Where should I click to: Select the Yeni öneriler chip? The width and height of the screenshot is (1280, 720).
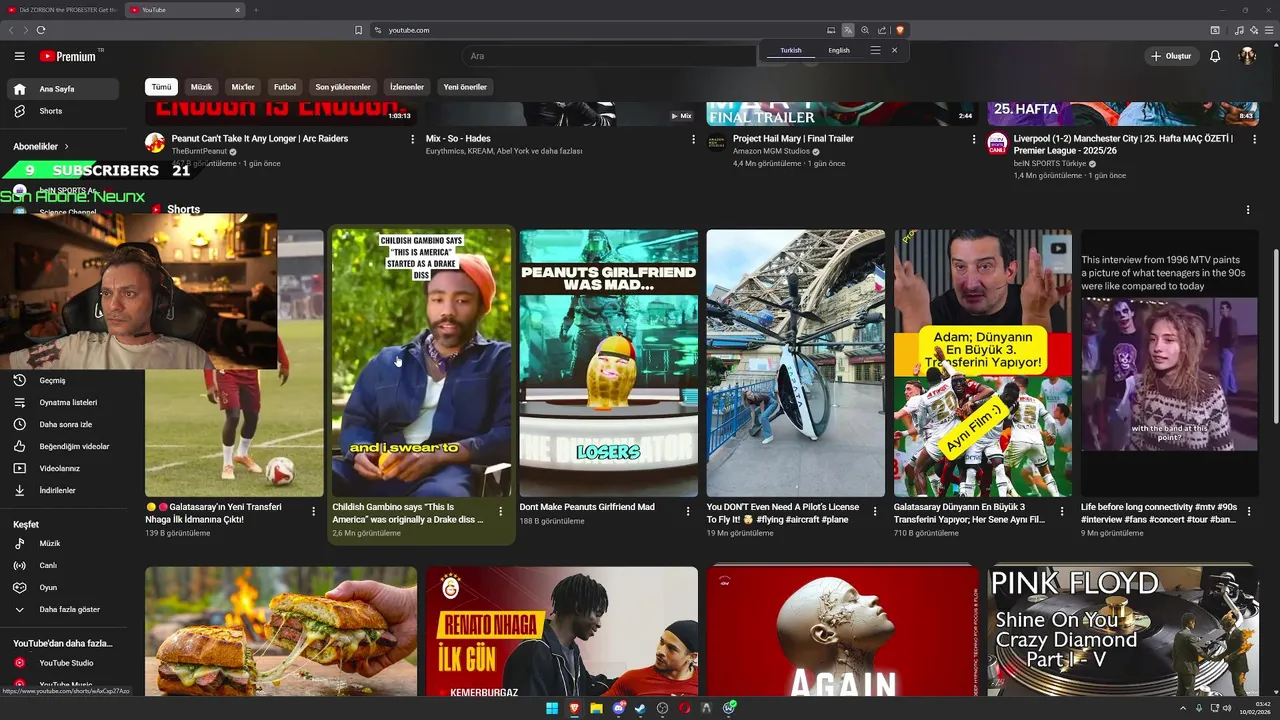click(x=465, y=87)
